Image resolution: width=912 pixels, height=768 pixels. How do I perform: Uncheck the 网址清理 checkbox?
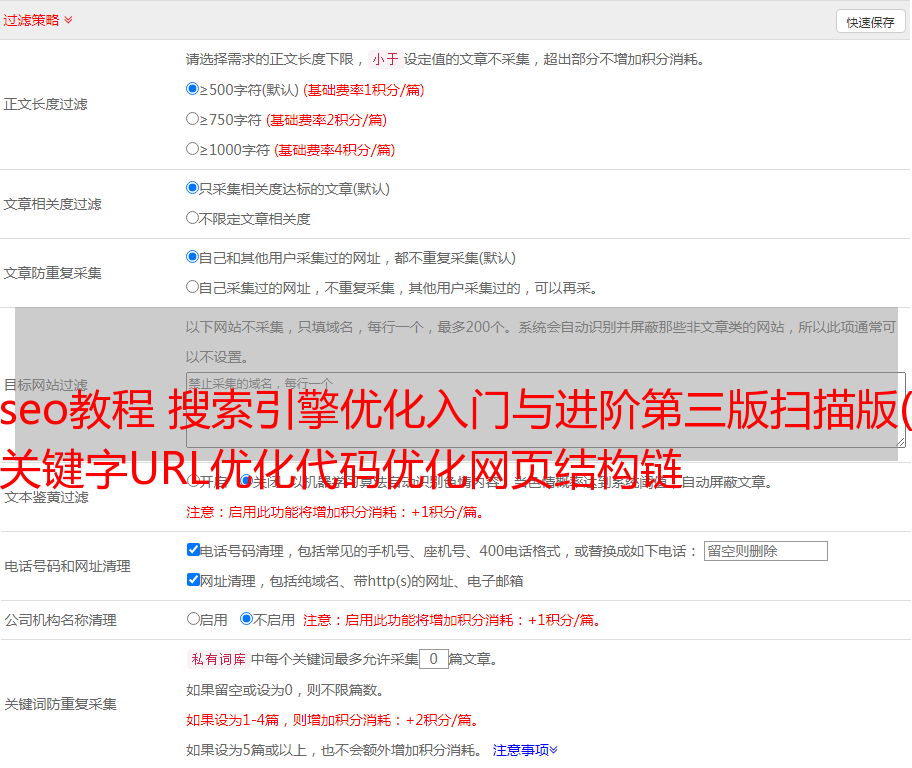(x=194, y=580)
